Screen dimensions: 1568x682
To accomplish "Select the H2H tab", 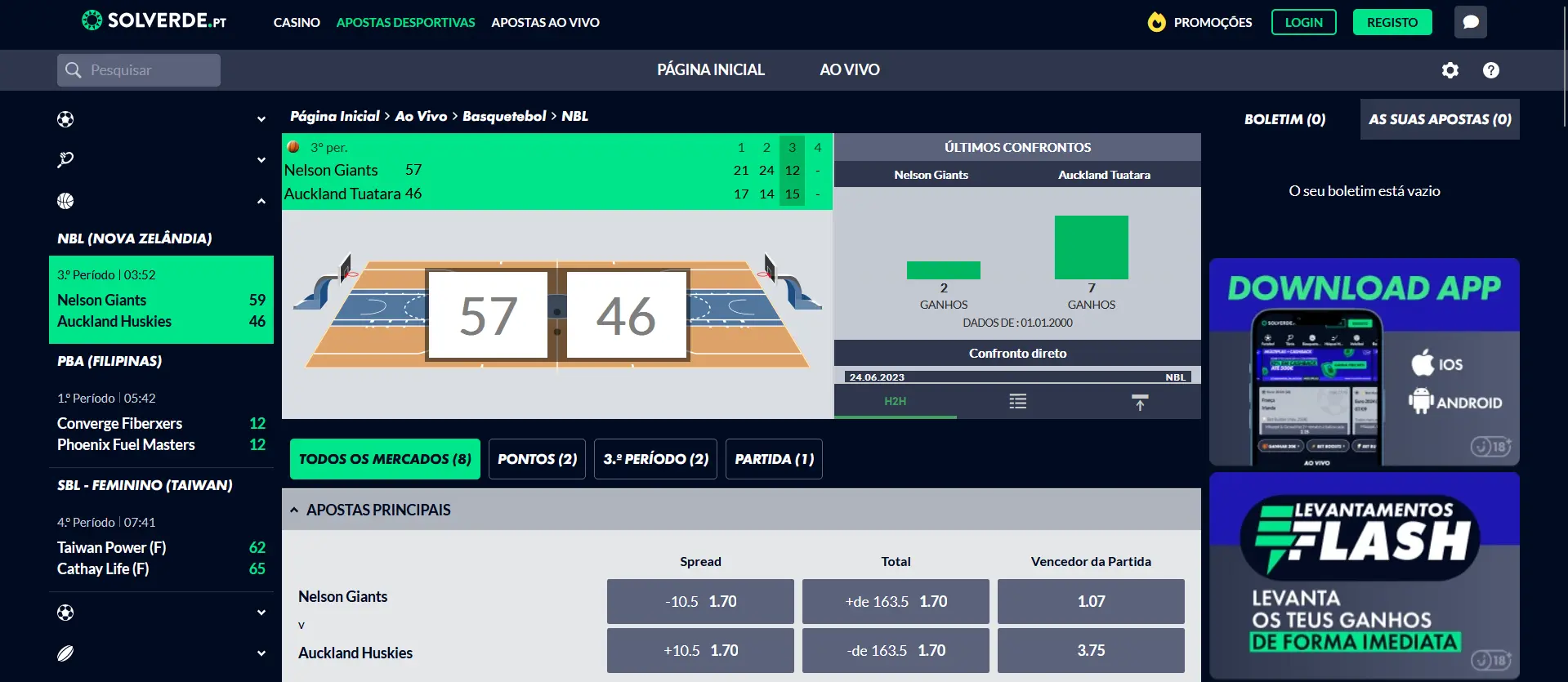I will click(x=896, y=401).
